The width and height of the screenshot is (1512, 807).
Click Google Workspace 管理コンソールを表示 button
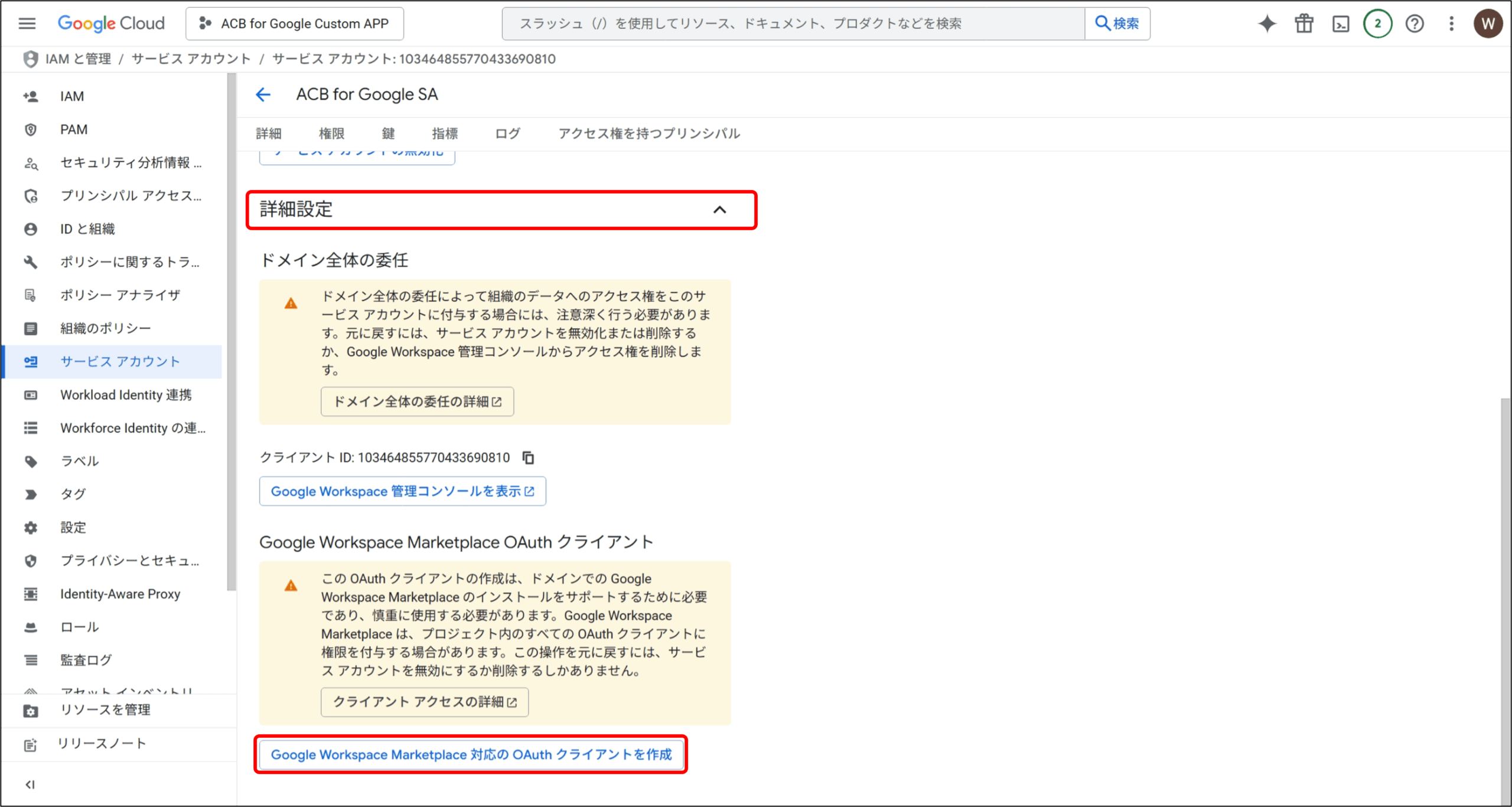click(402, 491)
